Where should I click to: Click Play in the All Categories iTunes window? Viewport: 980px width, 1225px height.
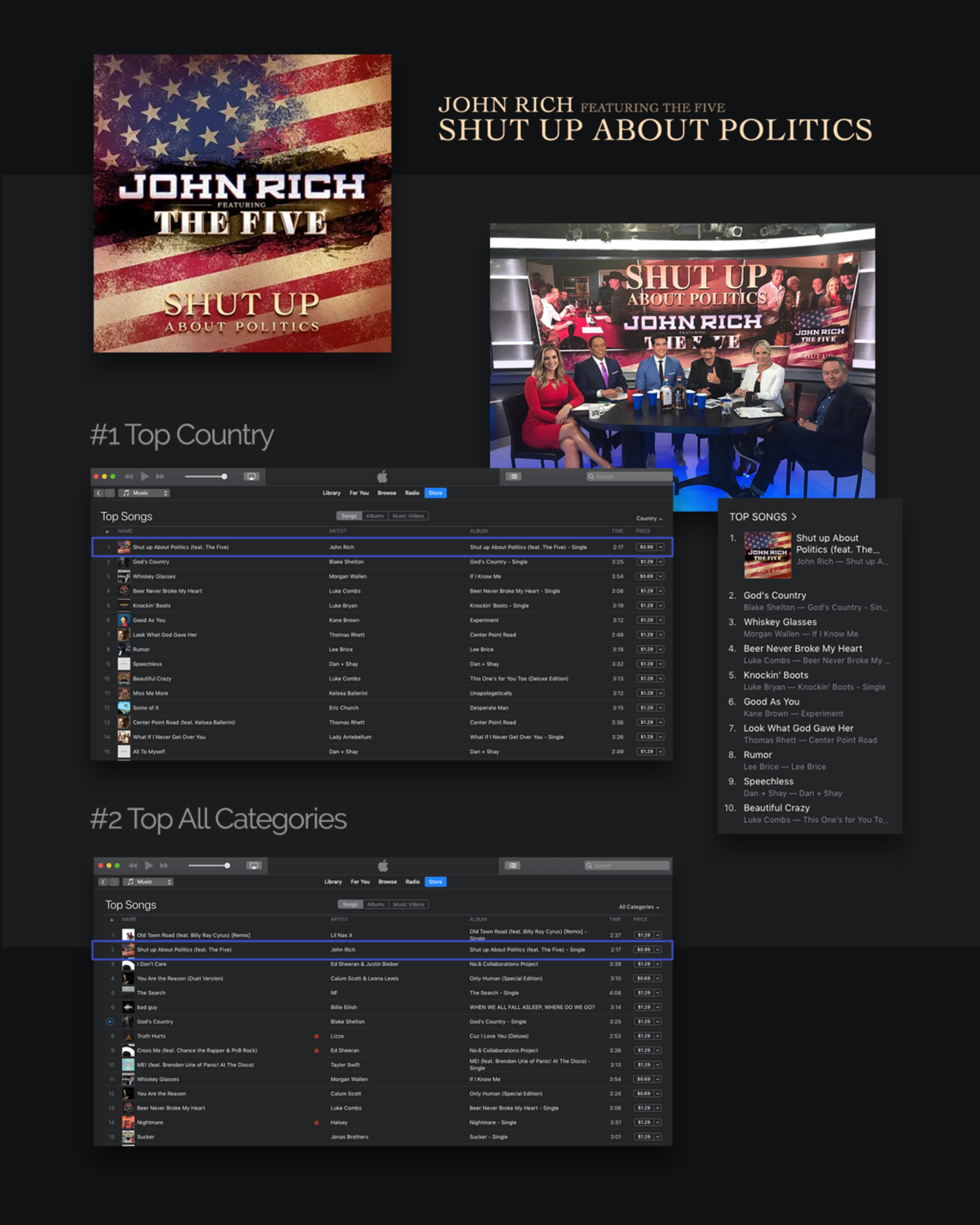[149, 865]
